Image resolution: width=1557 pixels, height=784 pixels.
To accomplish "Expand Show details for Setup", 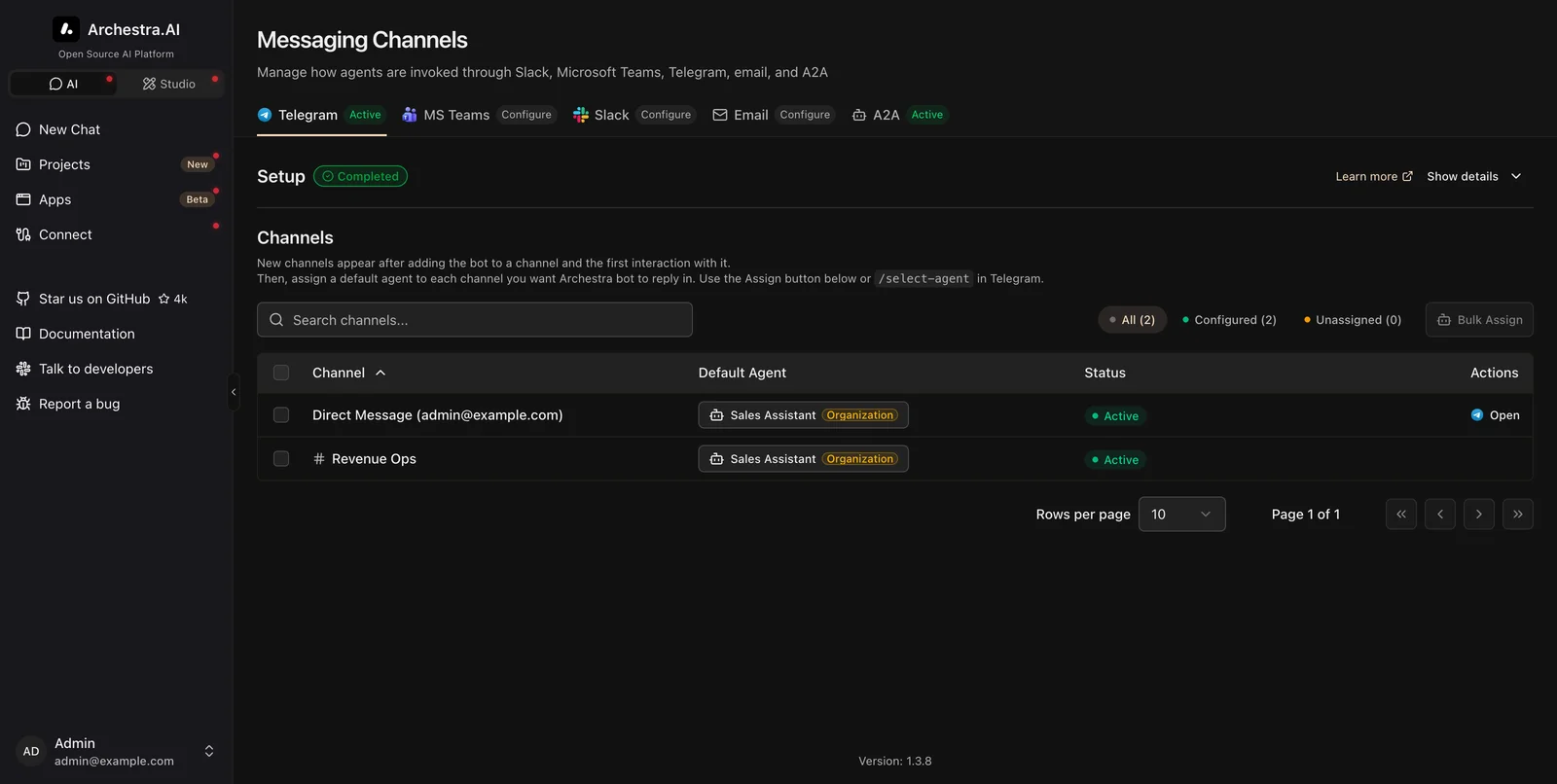I will tap(1474, 176).
